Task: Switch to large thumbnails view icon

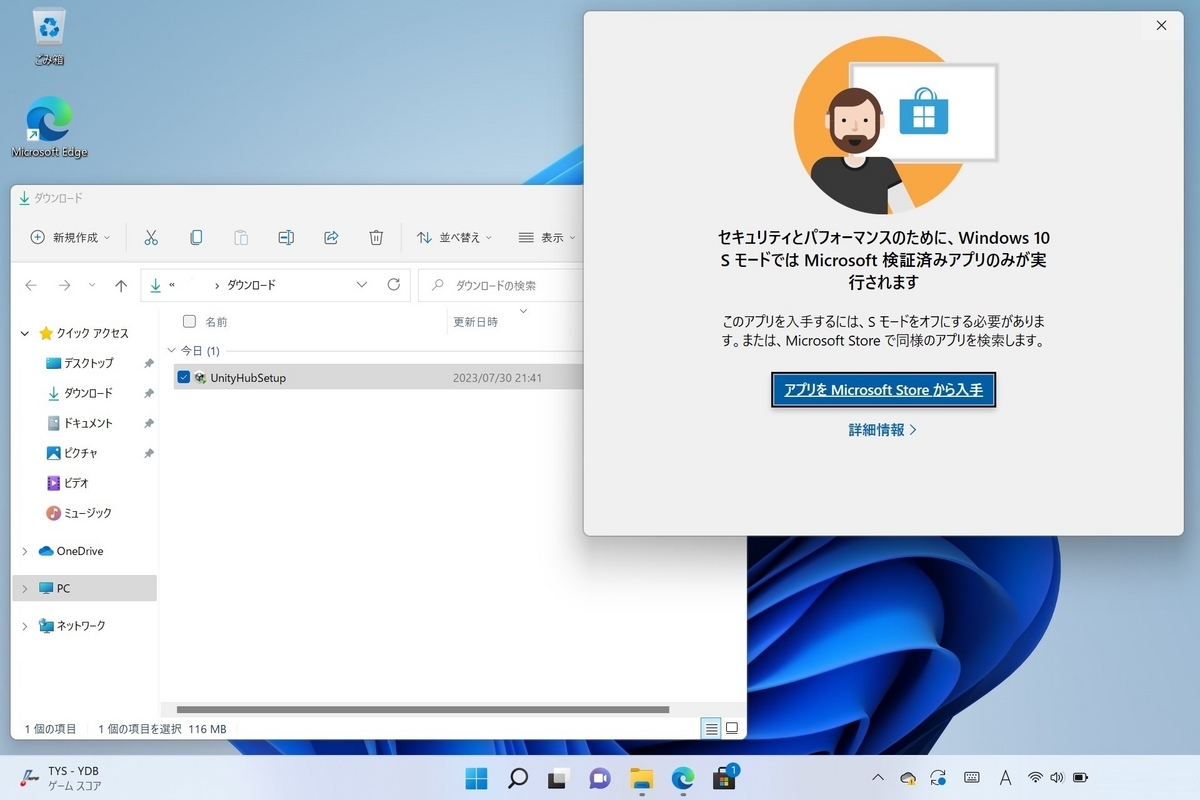Action: click(x=731, y=729)
